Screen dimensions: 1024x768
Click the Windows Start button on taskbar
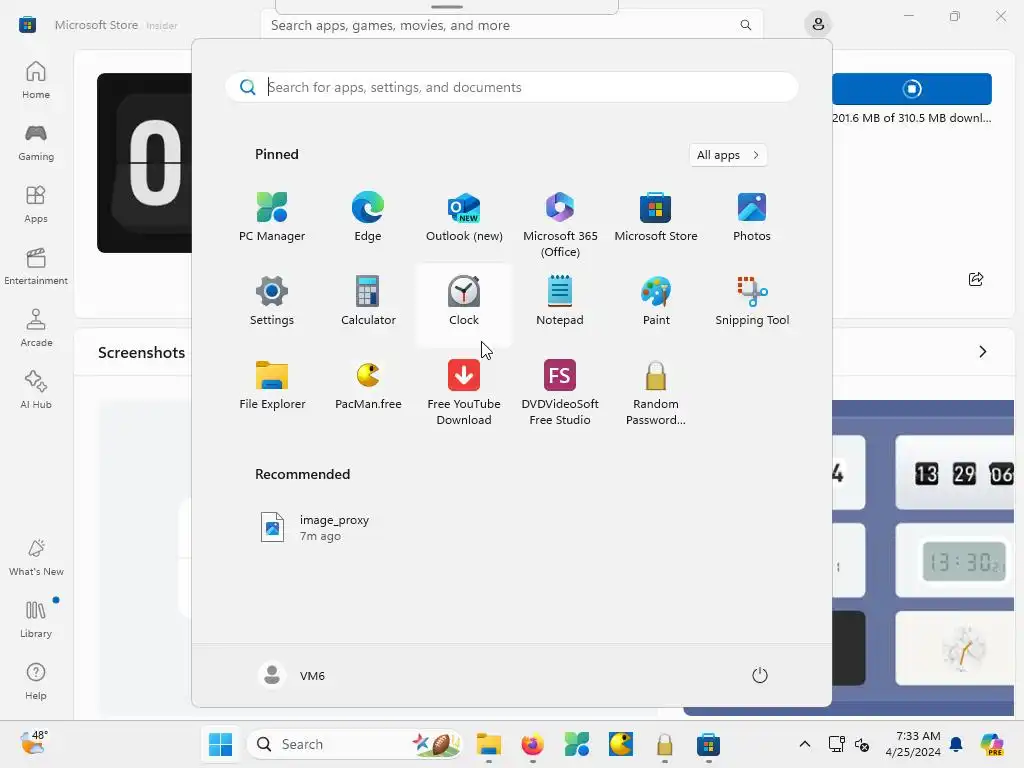pos(221,744)
